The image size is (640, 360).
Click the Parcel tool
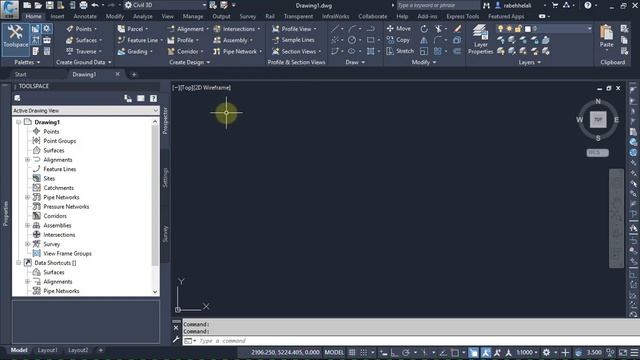tap(133, 29)
